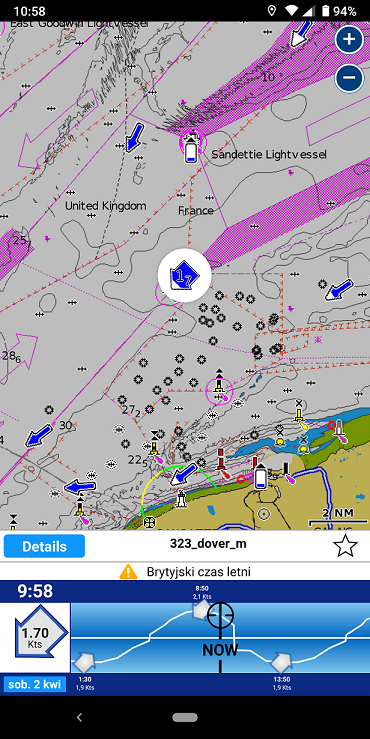Tap the selected current station marker
The width and height of the screenshot is (370, 739).
[x=184, y=276]
